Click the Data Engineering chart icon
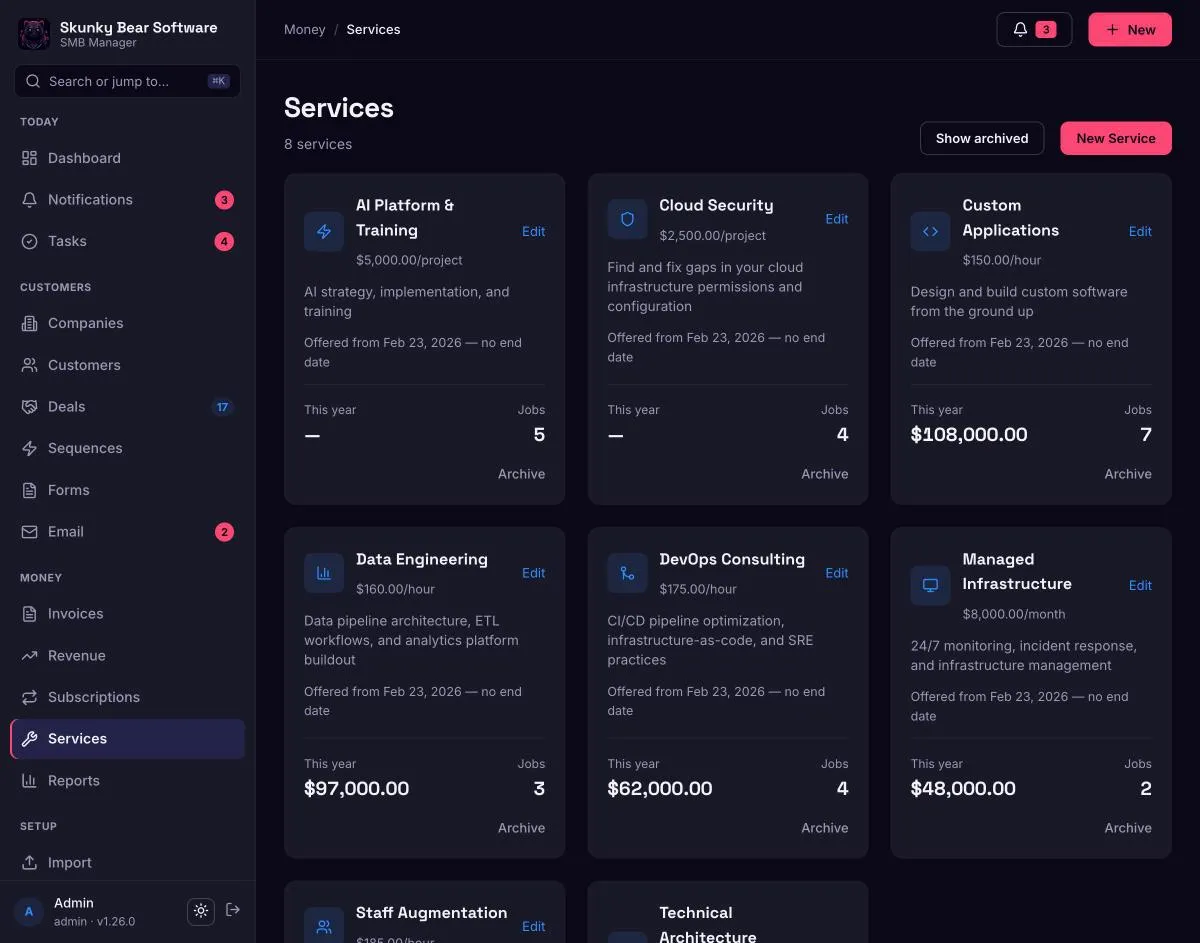 324,573
